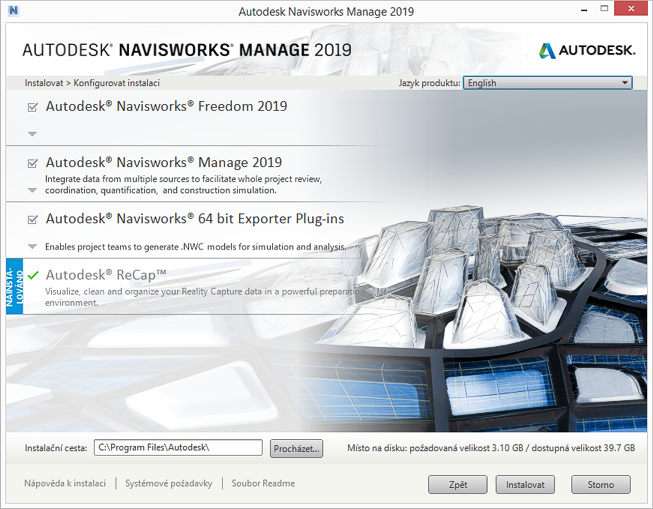Open the Systémové požadavky link
Viewport: 653px width, 509px height.
(168, 484)
